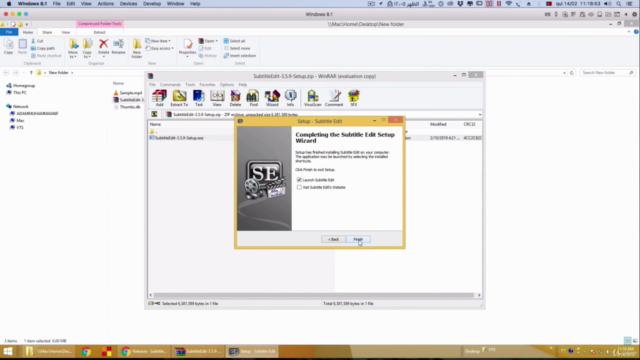The height and width of the screenshot is (360, 640).
Task: Open the macOS Devices menu in menu bar
Action: point(128,4)
